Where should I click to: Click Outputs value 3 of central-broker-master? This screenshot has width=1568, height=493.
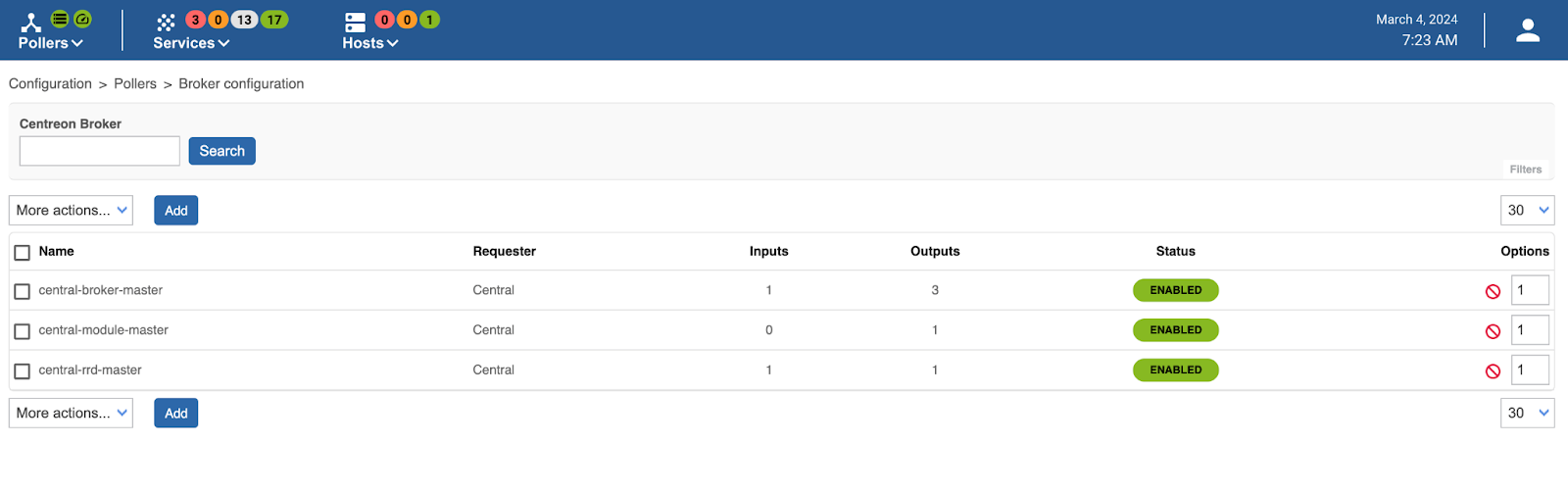tap(935, 290)
